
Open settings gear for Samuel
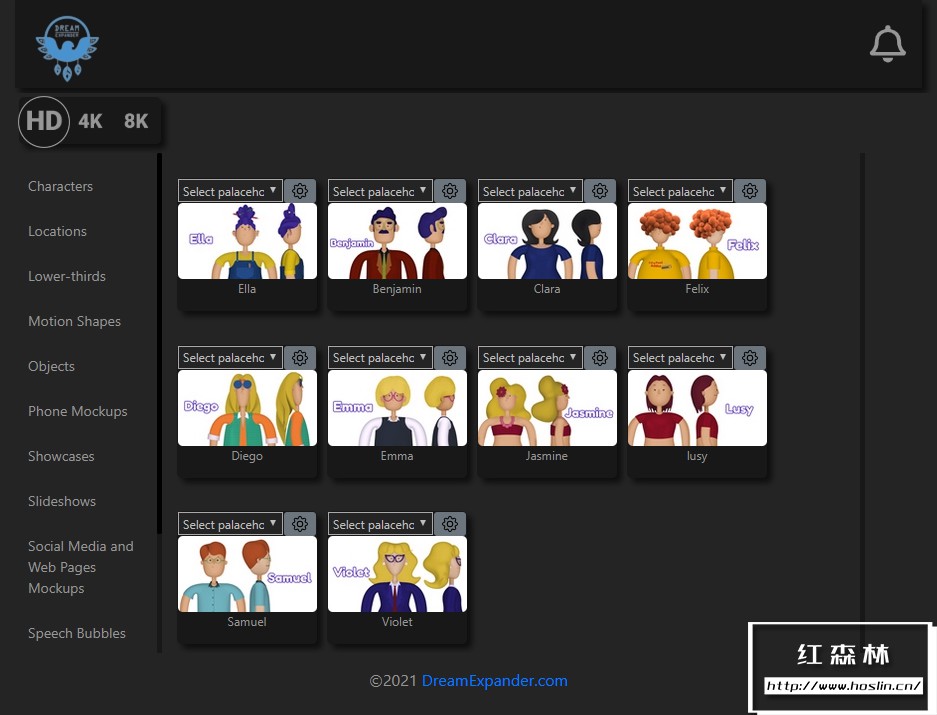point(300,524)
